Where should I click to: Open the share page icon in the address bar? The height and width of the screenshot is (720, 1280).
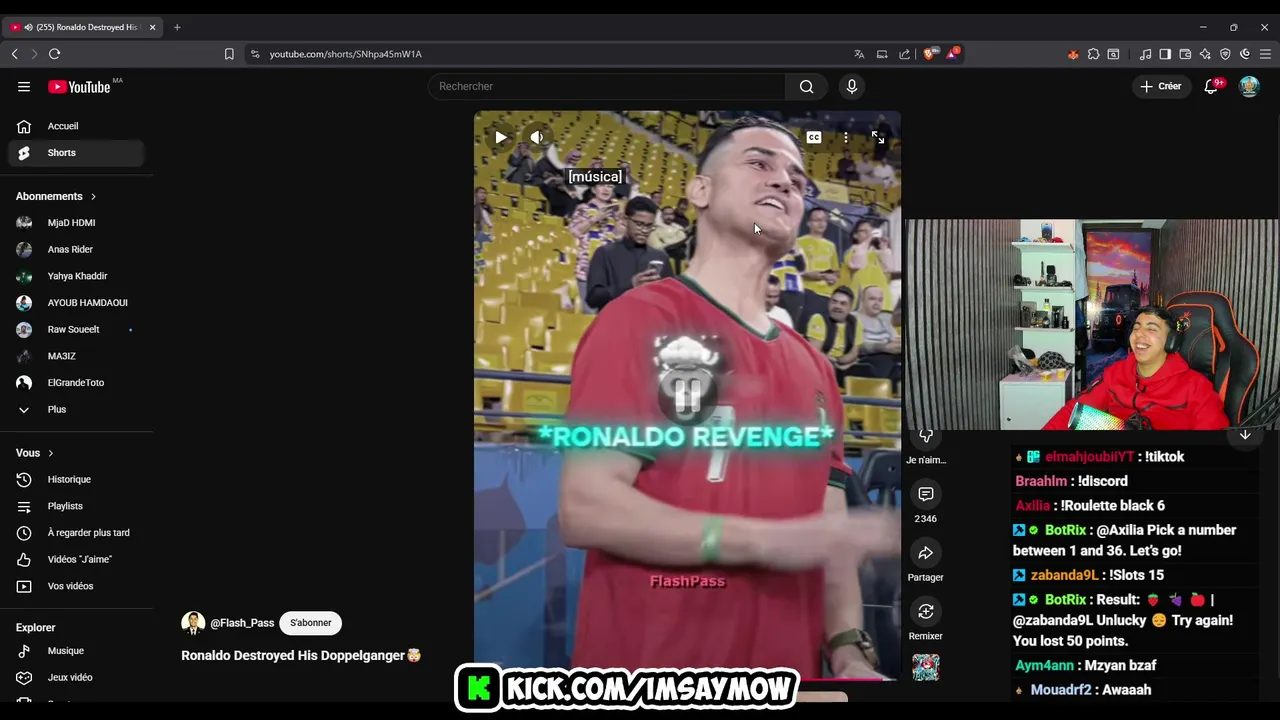(x=905, y=54)
